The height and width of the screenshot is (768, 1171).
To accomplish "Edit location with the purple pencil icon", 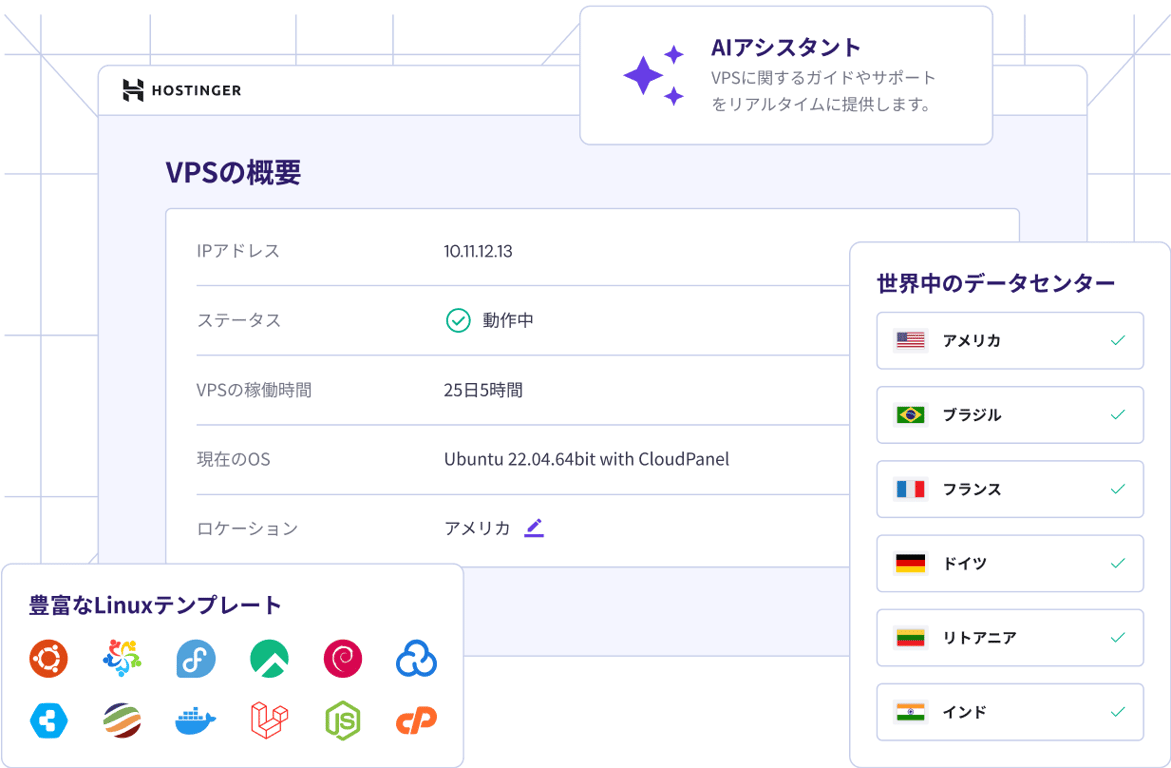I will click(x=534, y=528).
